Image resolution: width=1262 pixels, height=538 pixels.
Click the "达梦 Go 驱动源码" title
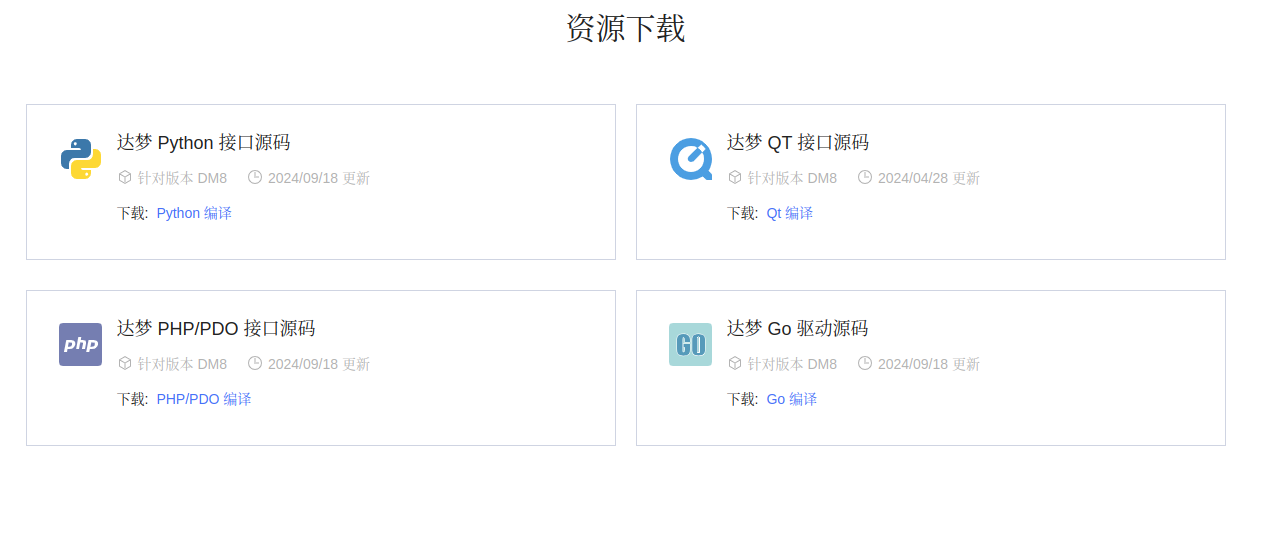(x=798, y=328)
